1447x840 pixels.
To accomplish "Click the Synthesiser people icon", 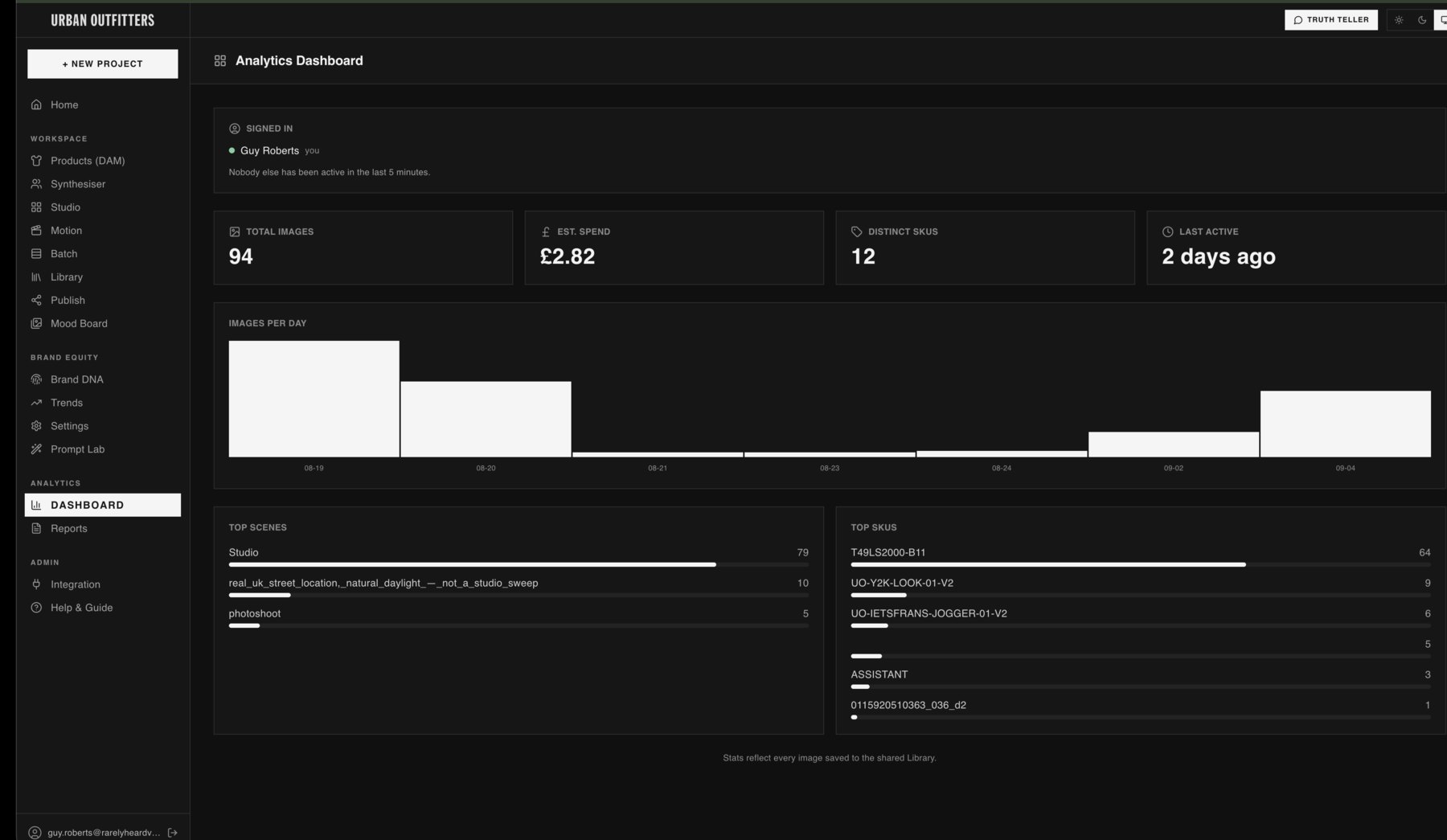I will point(36,184).
